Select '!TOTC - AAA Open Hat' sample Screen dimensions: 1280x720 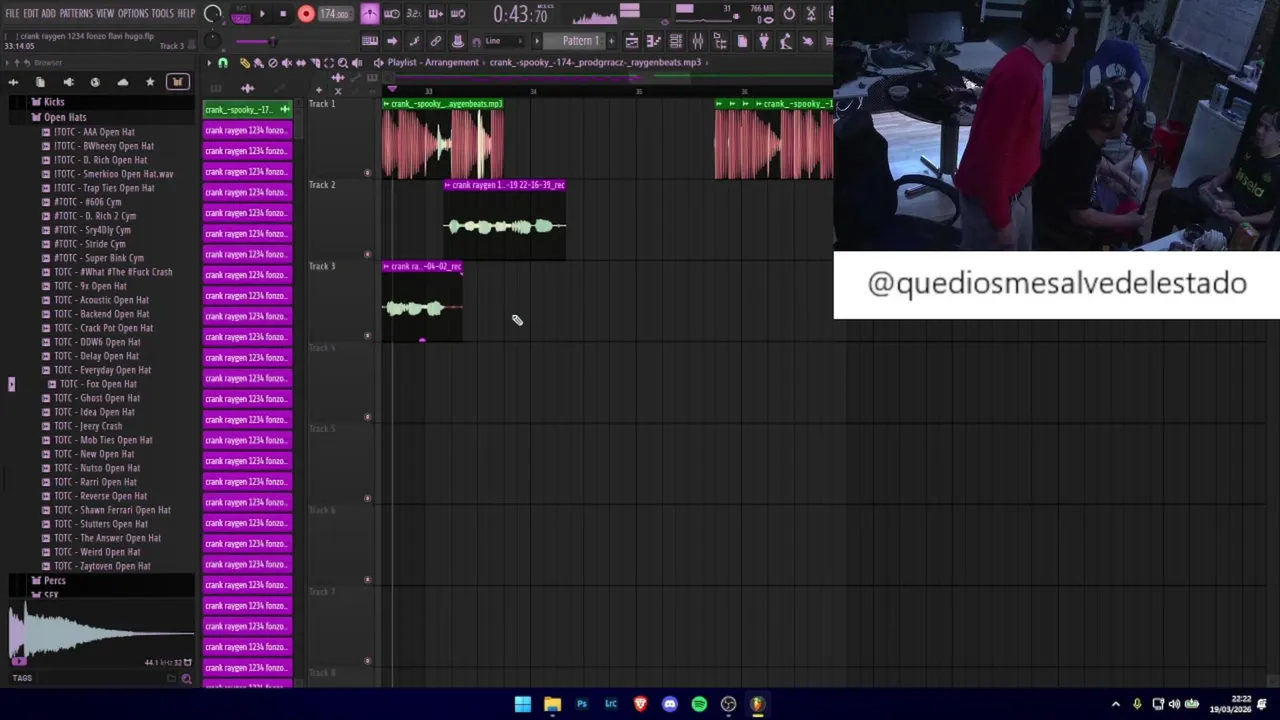pyautogui.click(x=94, y=132)
